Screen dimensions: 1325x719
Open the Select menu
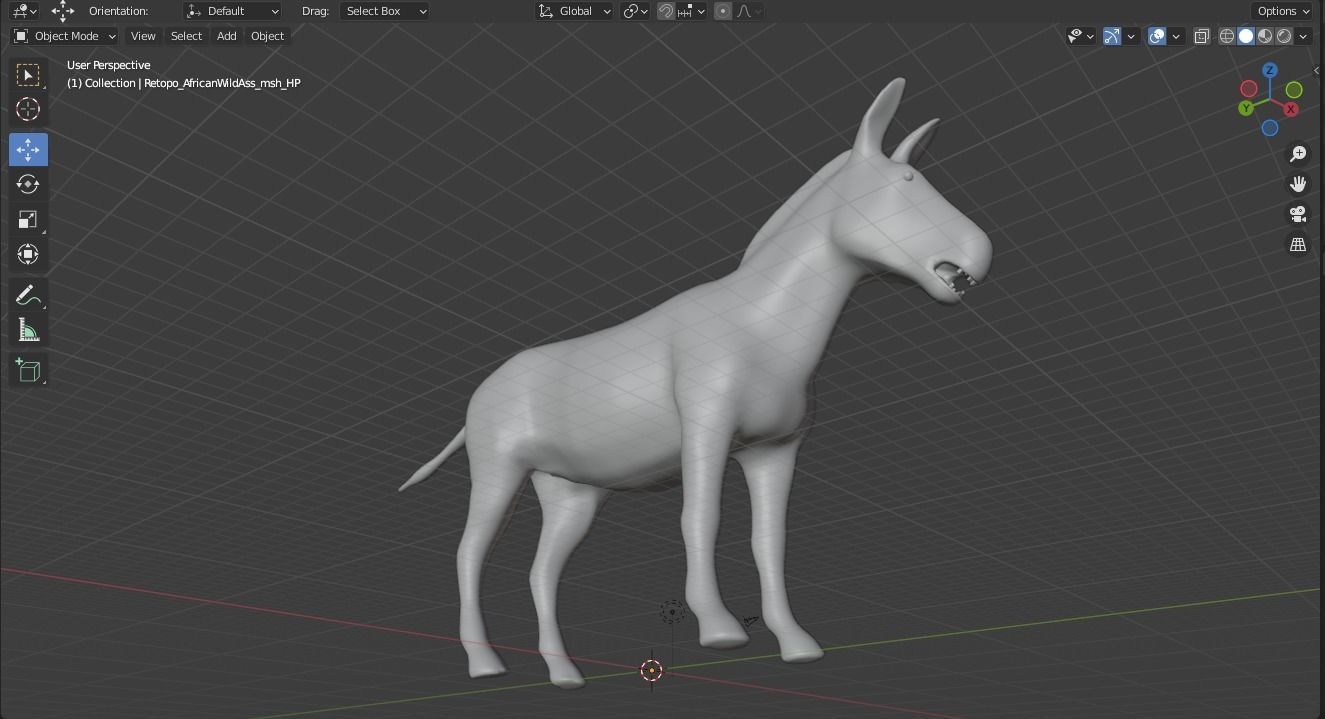(x=186, y=36)
